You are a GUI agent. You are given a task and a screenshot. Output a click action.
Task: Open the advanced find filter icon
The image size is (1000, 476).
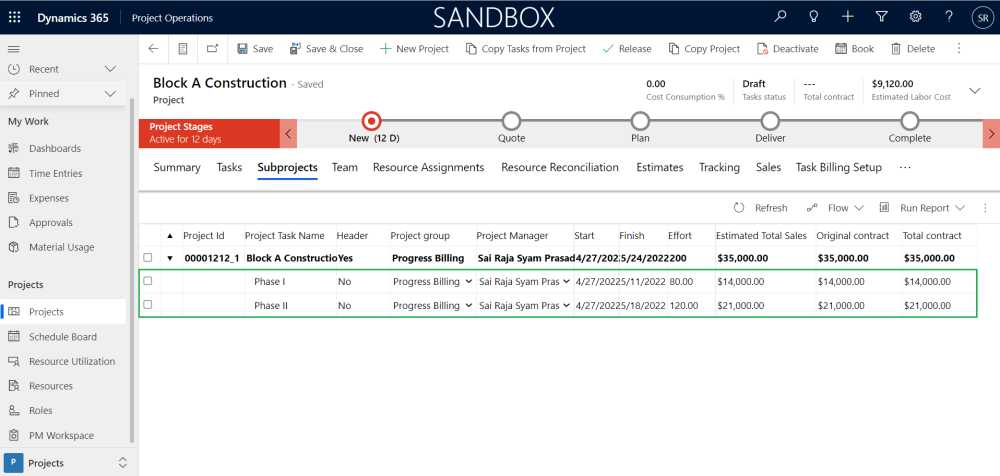[882, 17]
